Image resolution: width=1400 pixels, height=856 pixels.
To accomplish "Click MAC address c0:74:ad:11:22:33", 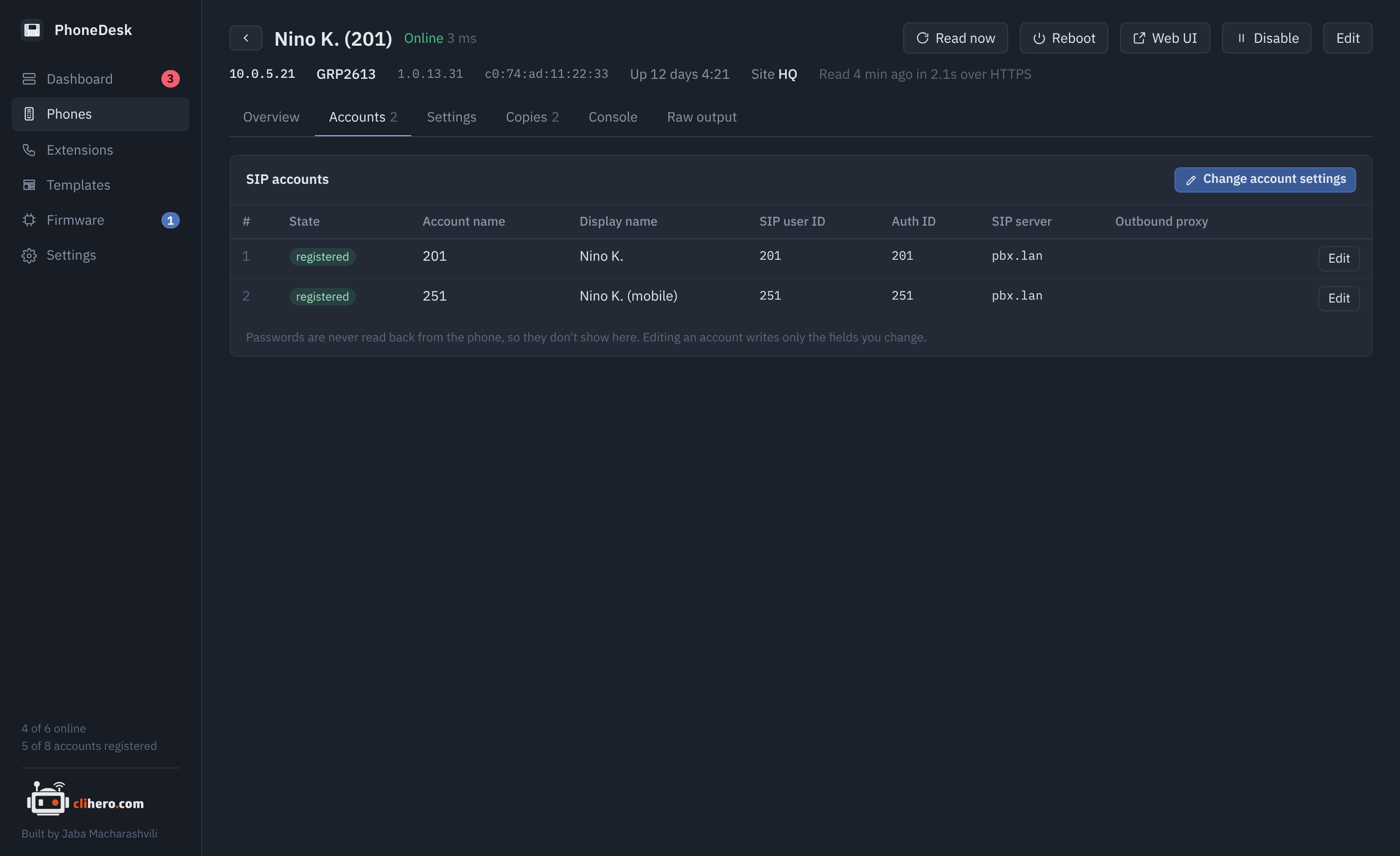I will click(546, 74).
